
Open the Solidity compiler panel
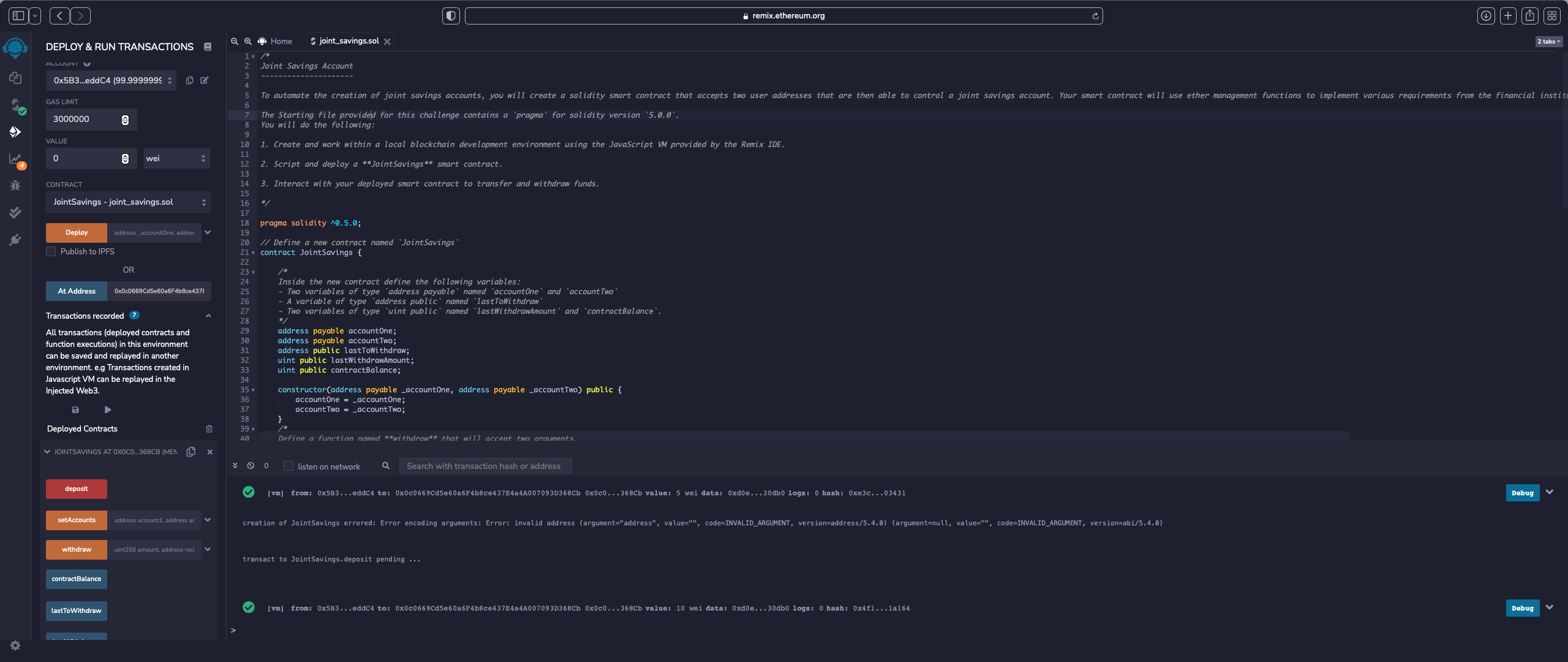15,105
